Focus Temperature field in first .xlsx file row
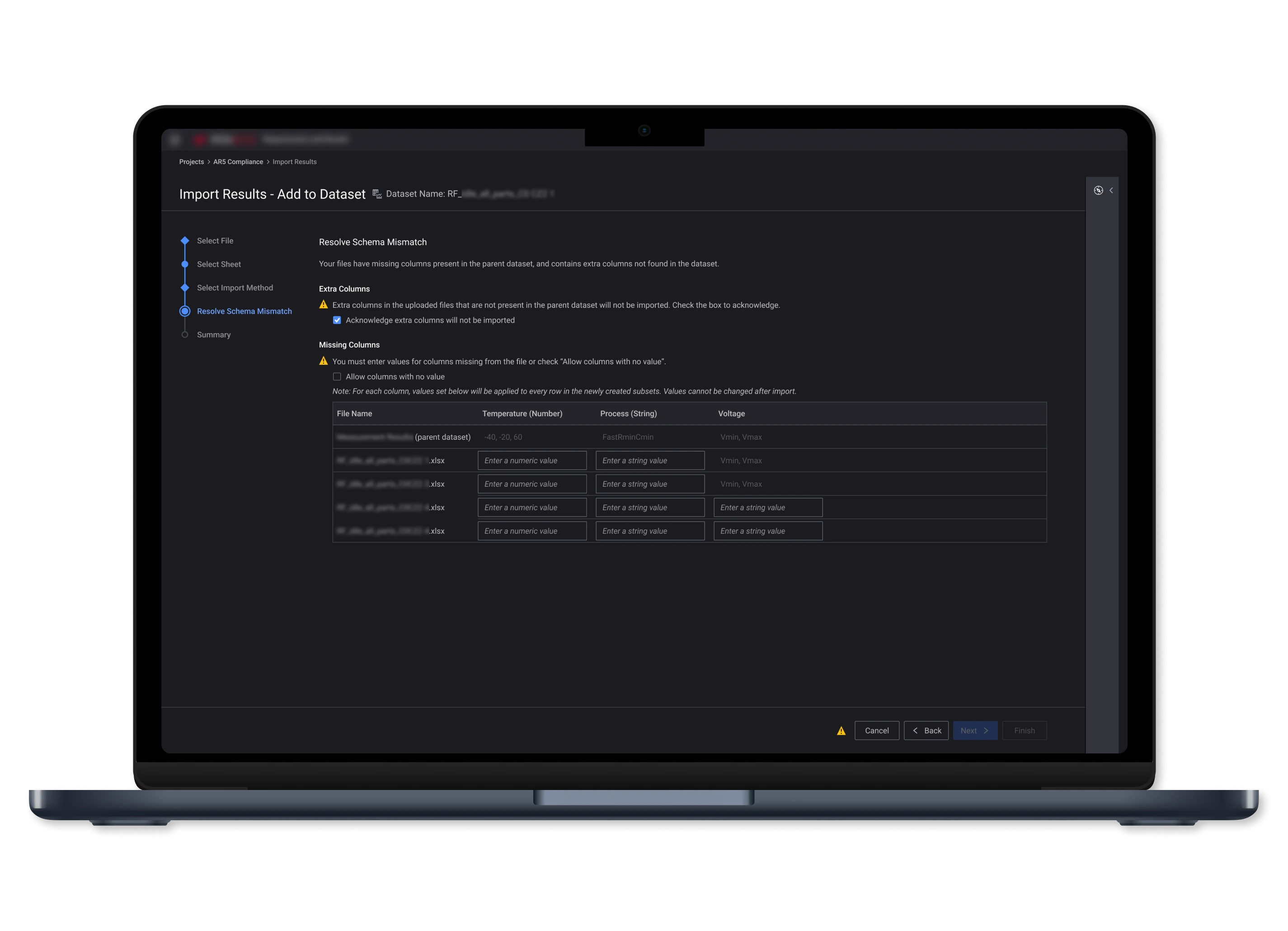 pos(532,461)
